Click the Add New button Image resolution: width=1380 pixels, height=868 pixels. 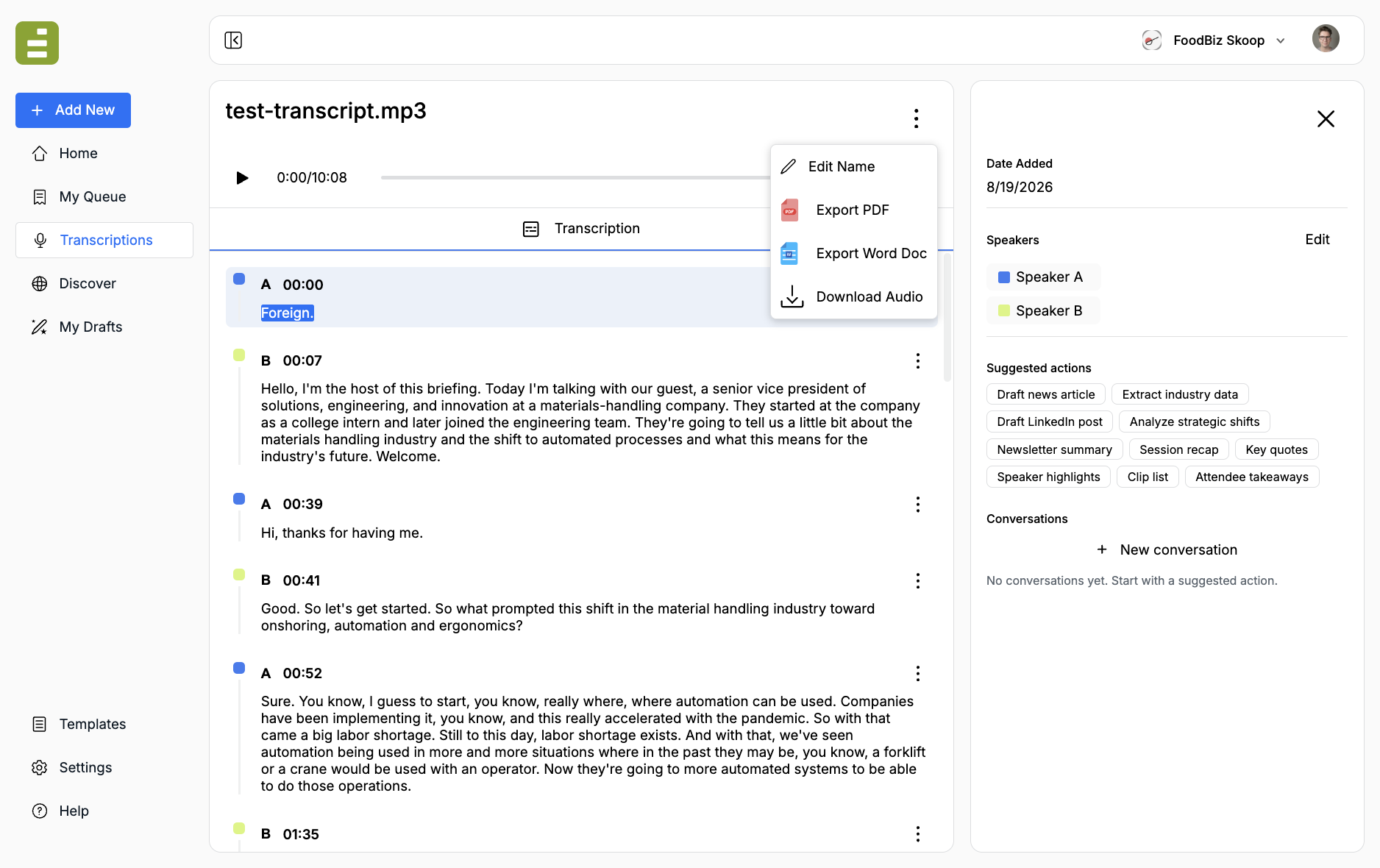click(x=73, y=110)
